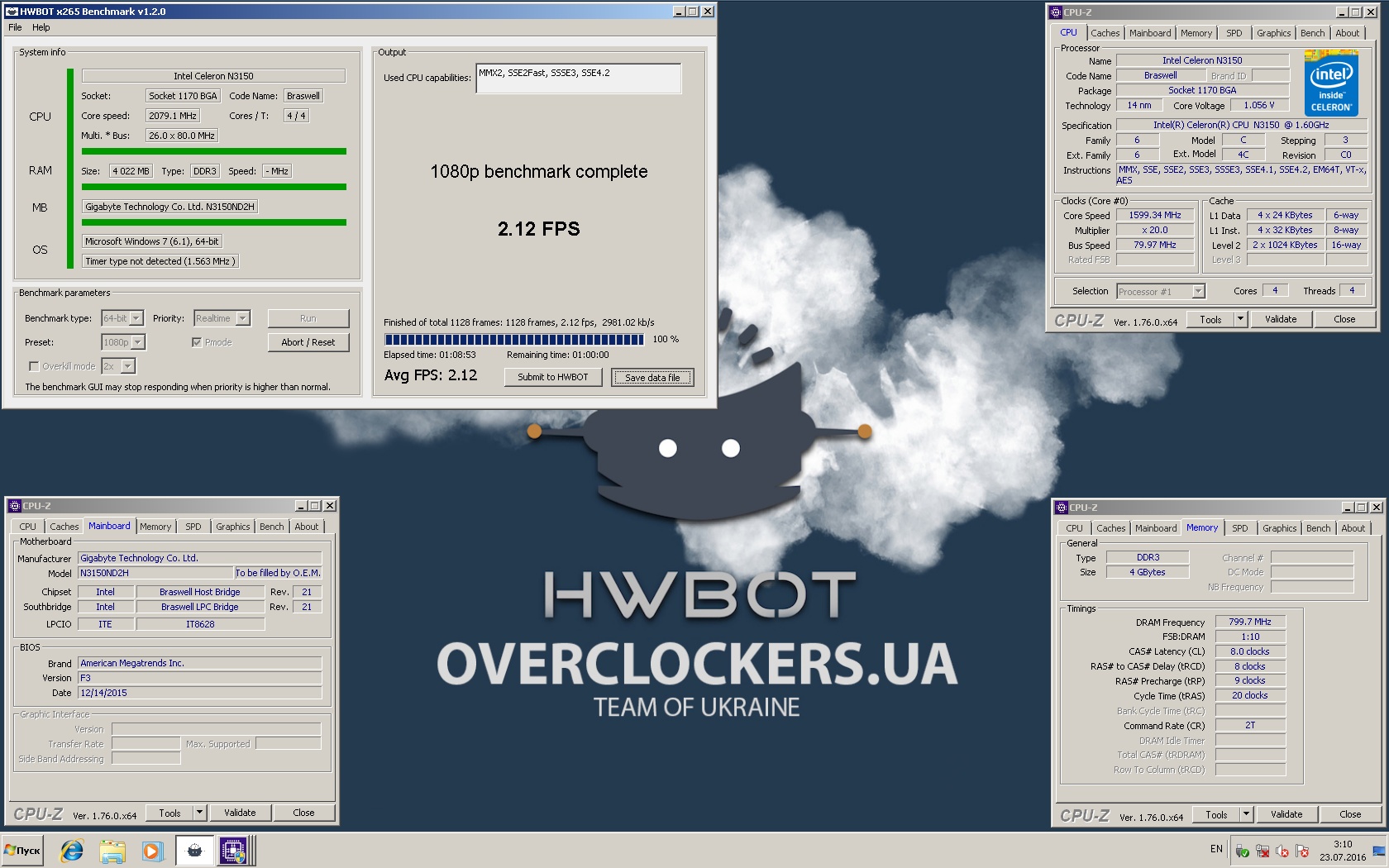This screenshot has height=868, width=1389.
Task: Click the CPU-Z icon in the Mainboard window title
Action: pyautogui.click(x=15, y=506)
